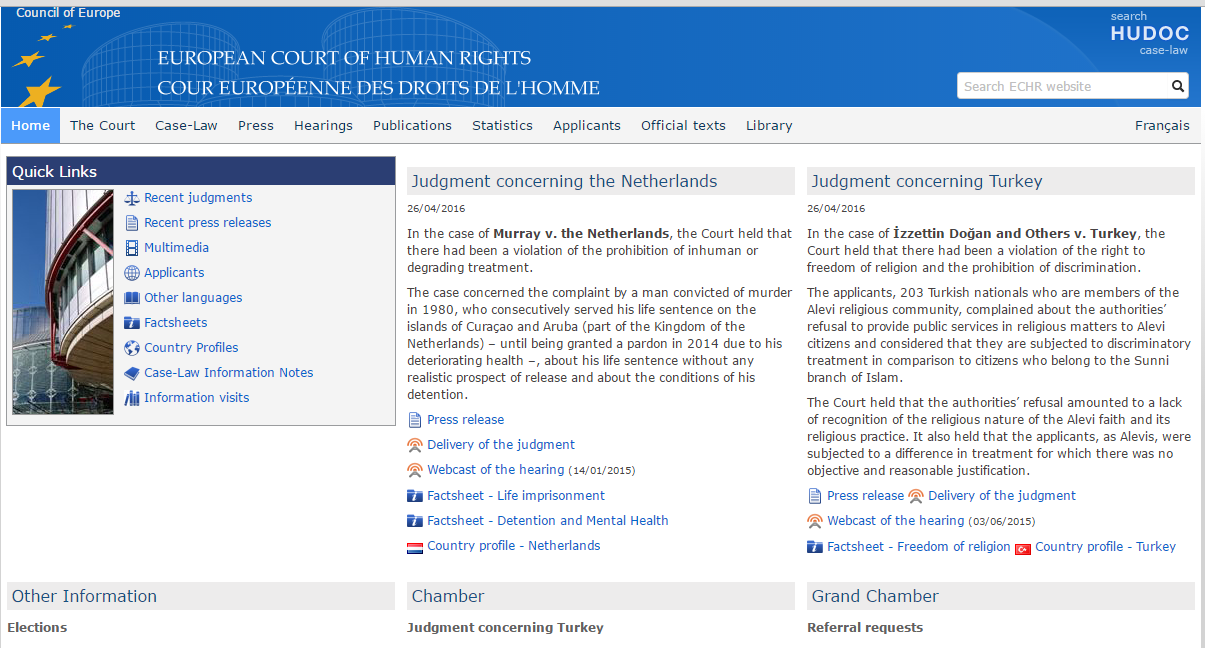This screenshot has height=648, width=1205.
Task: Open the Press menu
Action: pyautogui.click(x=256, y=126)
